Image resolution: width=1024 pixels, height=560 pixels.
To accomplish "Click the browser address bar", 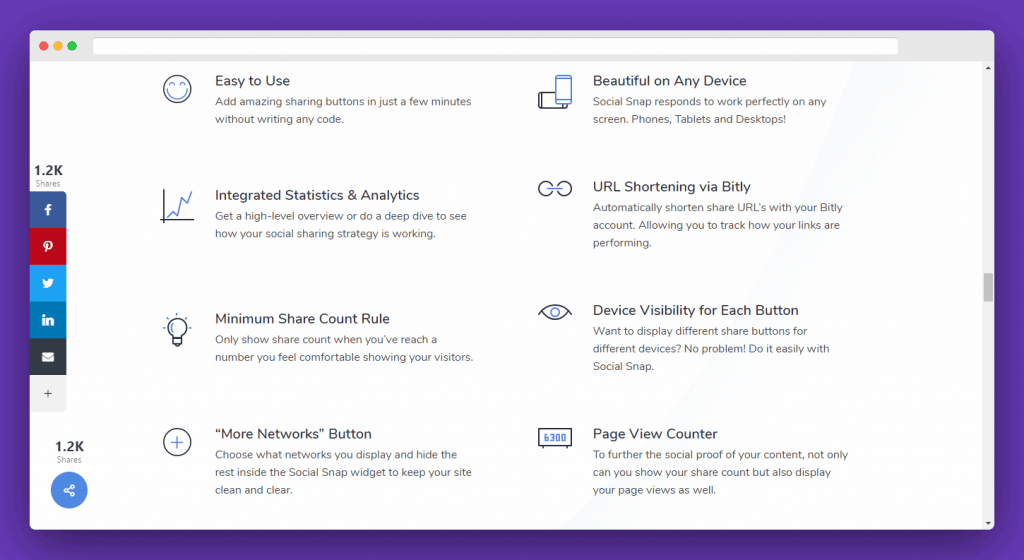I will (495, 46).
